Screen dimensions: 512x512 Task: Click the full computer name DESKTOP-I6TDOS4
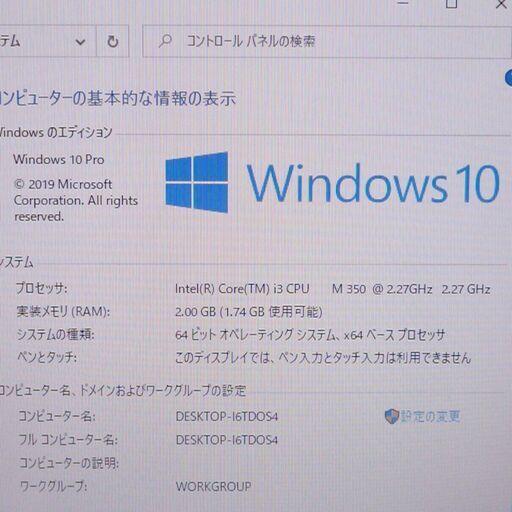[x=227, y=440]
